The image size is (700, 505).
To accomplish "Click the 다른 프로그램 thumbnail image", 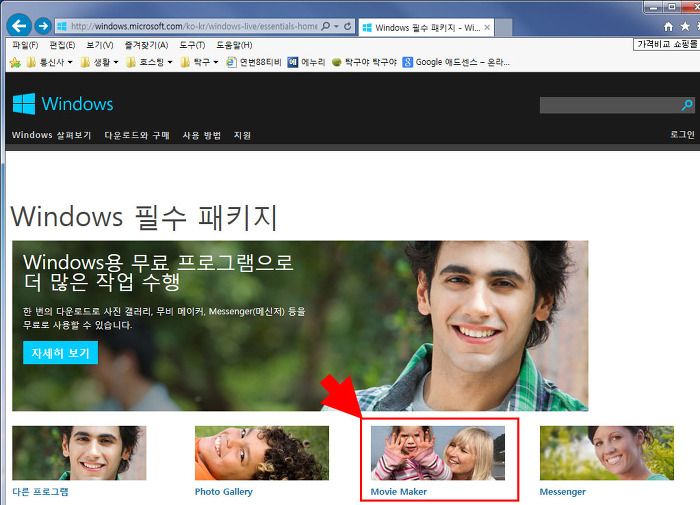I will pyautogui.click(x=79, y=453).
